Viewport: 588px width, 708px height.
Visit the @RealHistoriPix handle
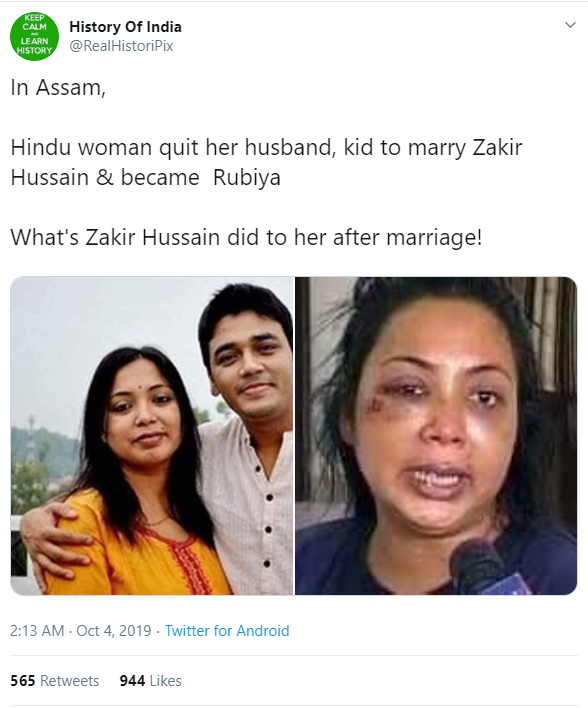(121, 46)
